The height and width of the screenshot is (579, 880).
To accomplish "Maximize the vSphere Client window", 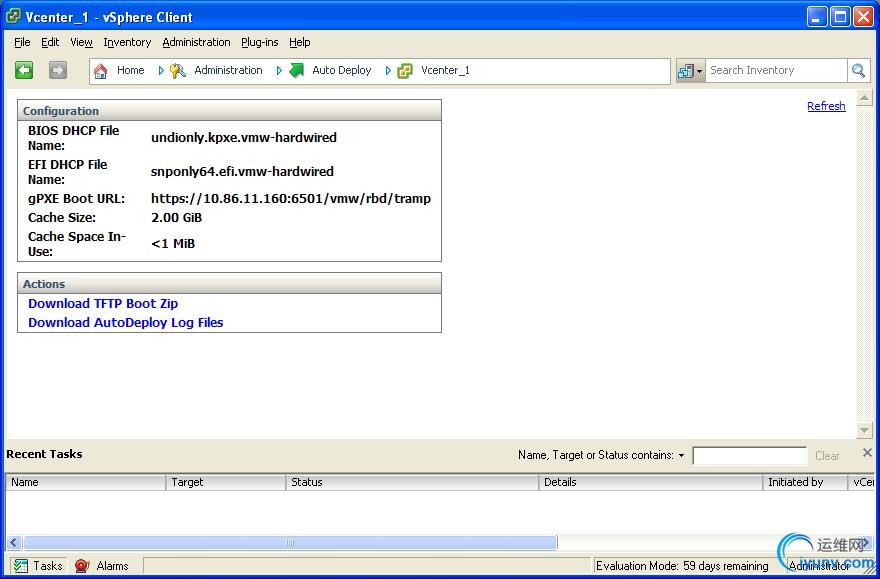I will (x=840, y=17).
